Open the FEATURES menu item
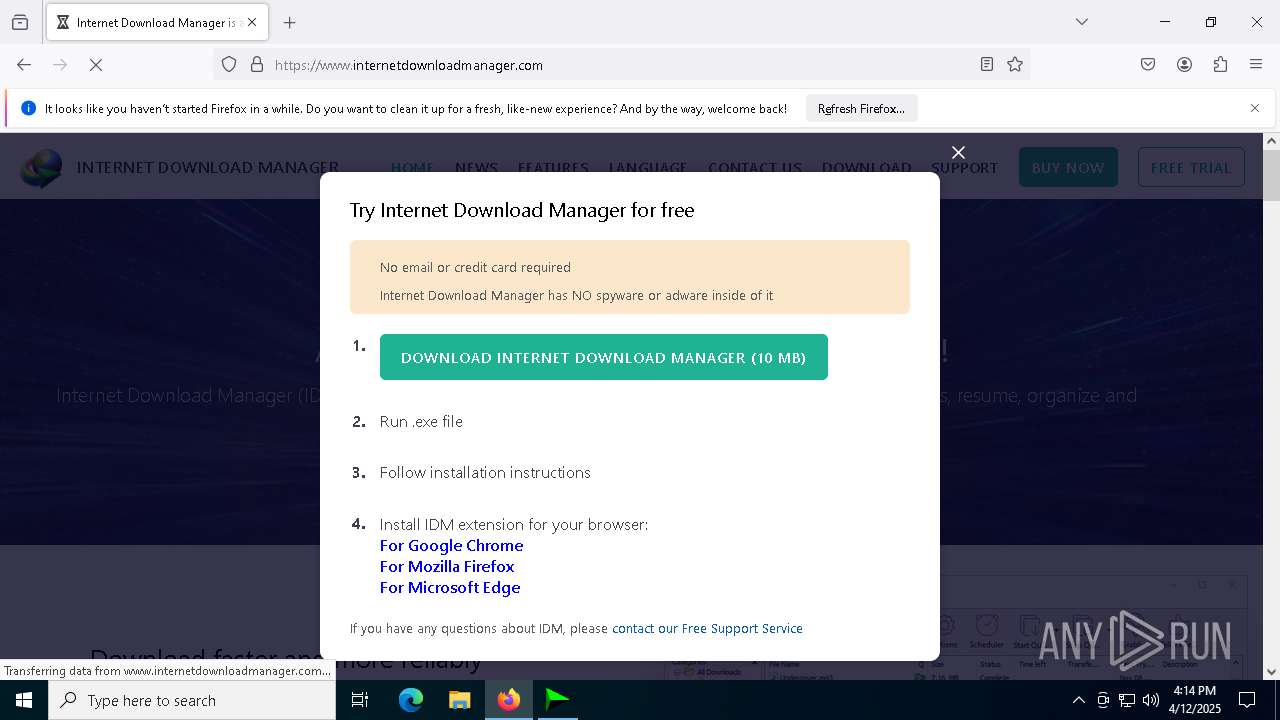 [553, 167]
